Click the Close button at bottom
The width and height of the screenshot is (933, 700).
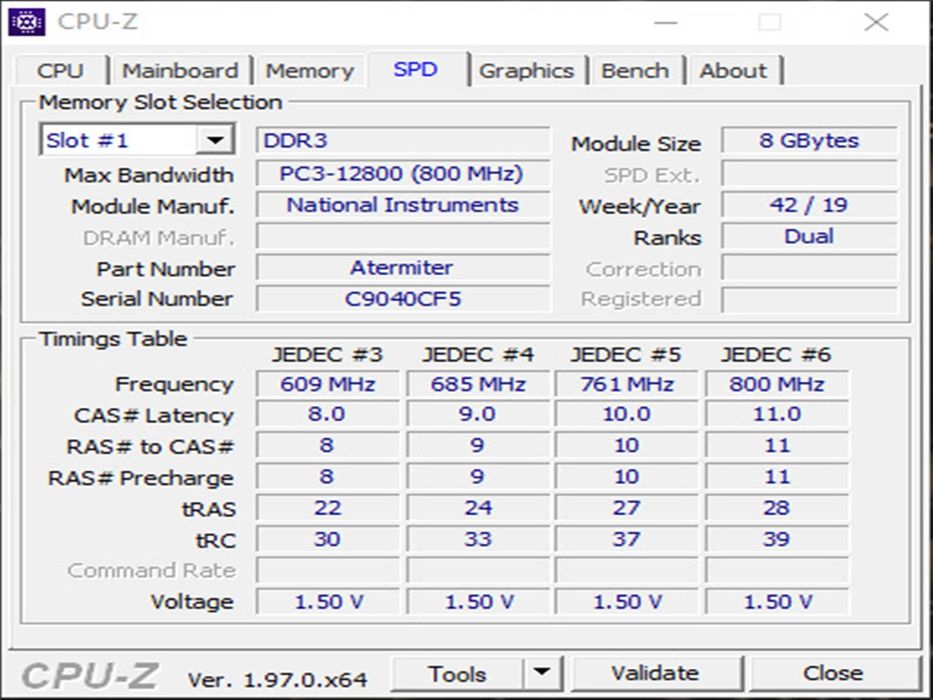[833, 673]
